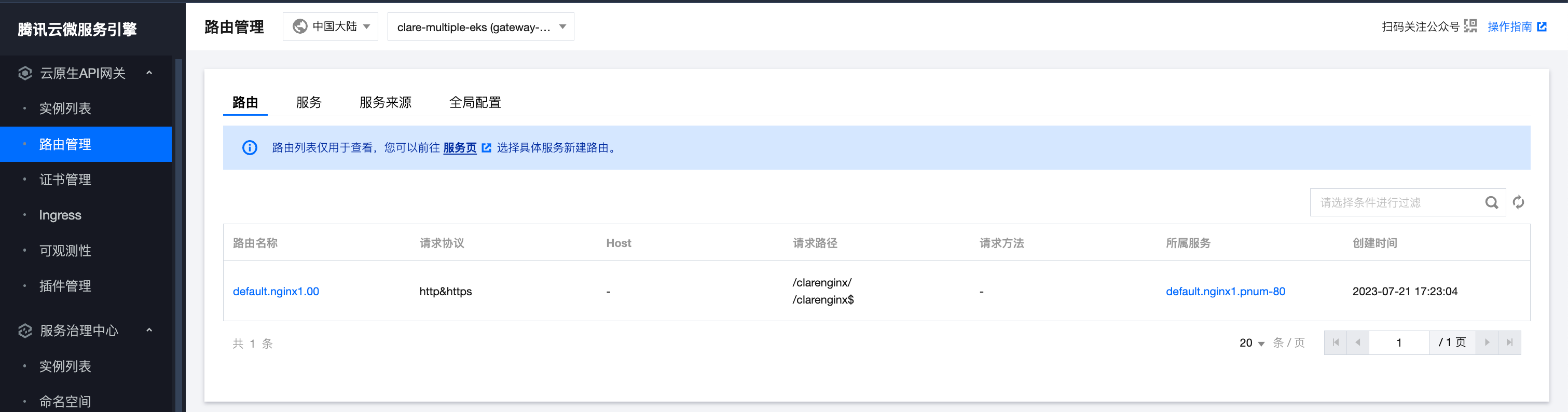
Task: Switch to the 路由 tab
Action: pyautogui.click(x=245, y=102)
